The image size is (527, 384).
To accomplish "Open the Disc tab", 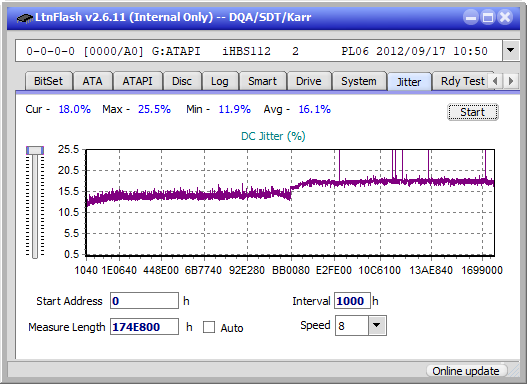I will click(x=182, y=81).
